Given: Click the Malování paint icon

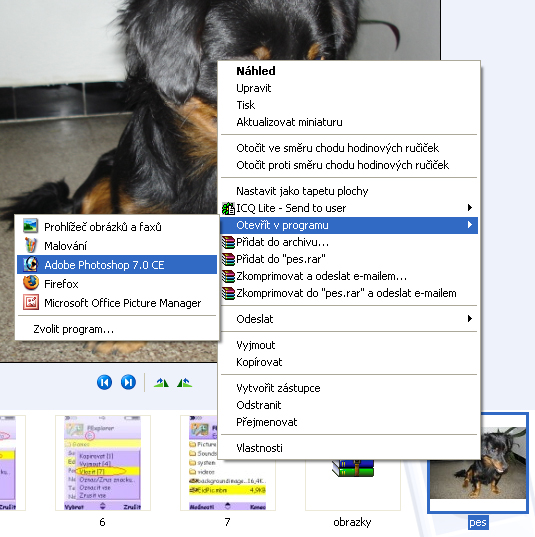Looking at the screenshot, I should [30, 245].
